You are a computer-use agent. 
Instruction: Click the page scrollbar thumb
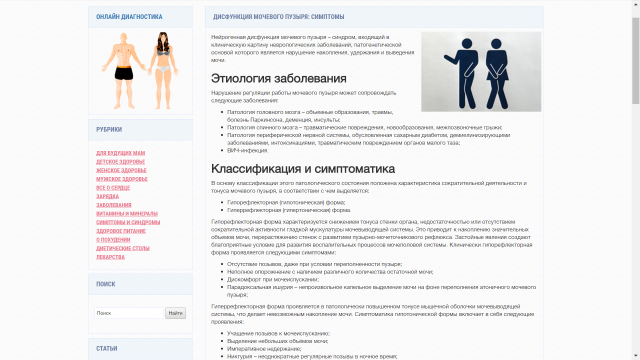click(x=636, y=60)
